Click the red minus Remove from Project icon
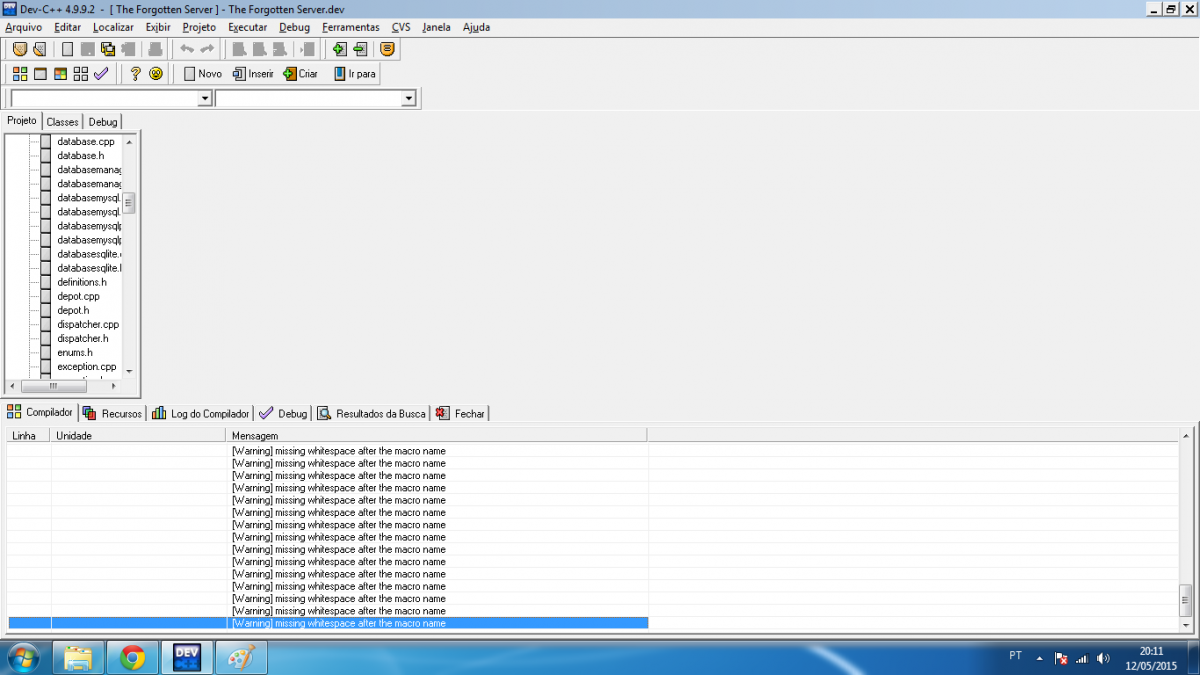 [360, 49]
